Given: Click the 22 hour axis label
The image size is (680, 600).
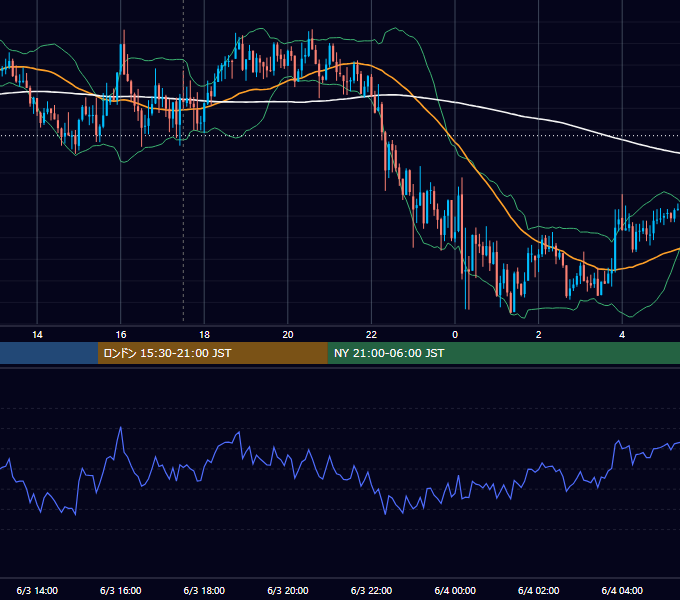Looking at the screenshot, I should [371, 335].
